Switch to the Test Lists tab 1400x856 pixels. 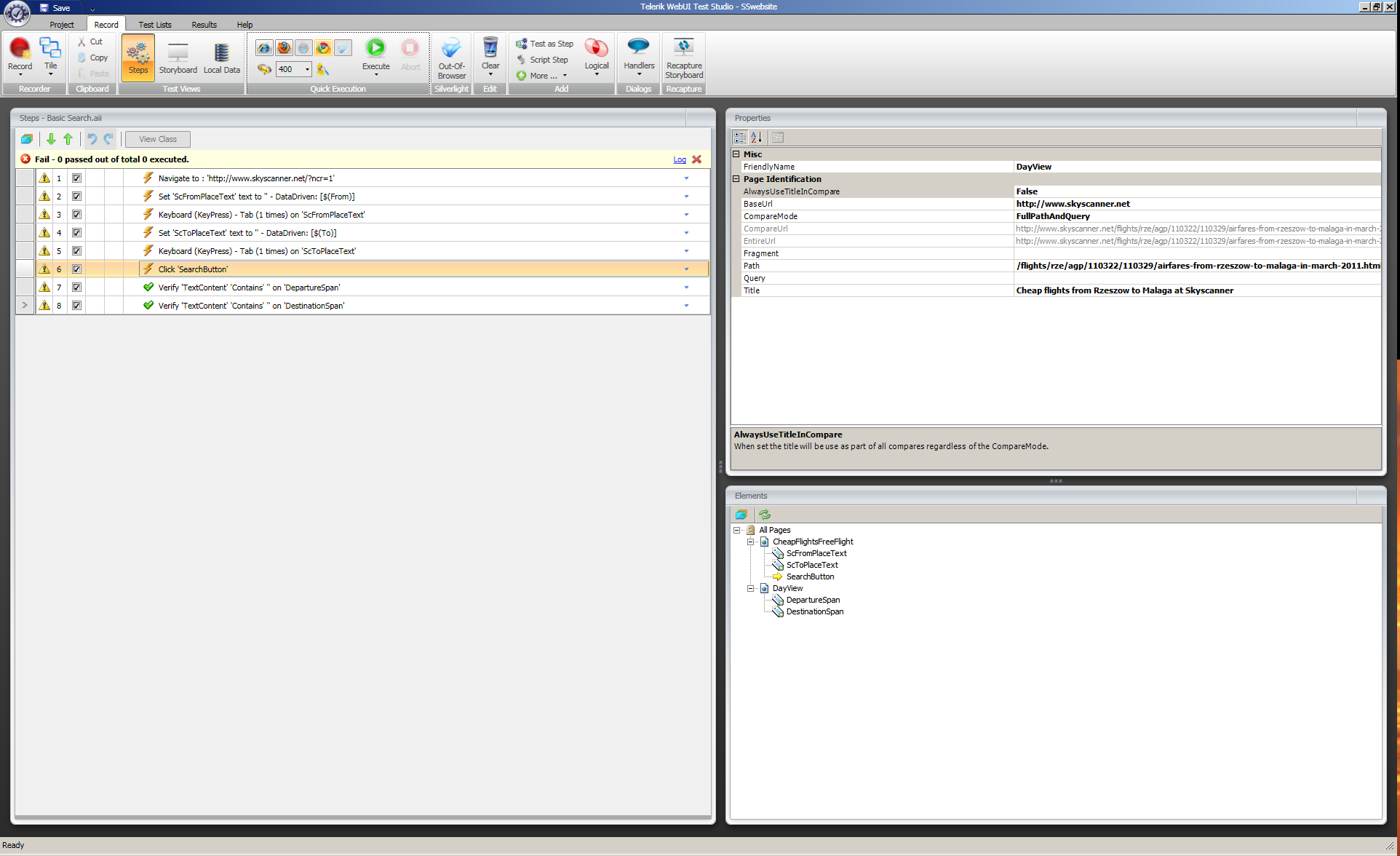click(155, 25)
